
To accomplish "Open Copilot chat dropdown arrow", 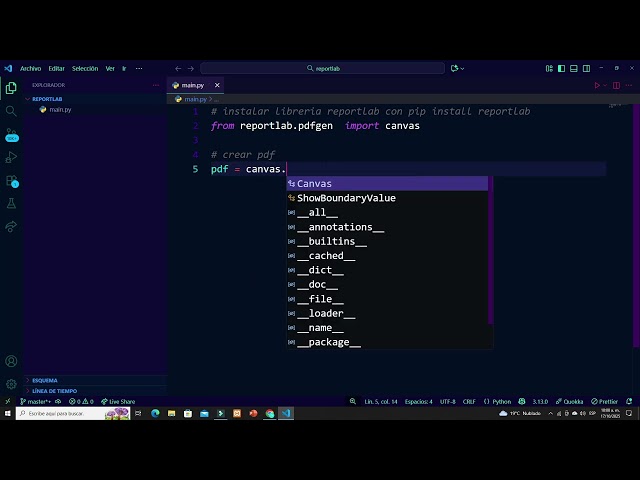I will coord(462,69).
